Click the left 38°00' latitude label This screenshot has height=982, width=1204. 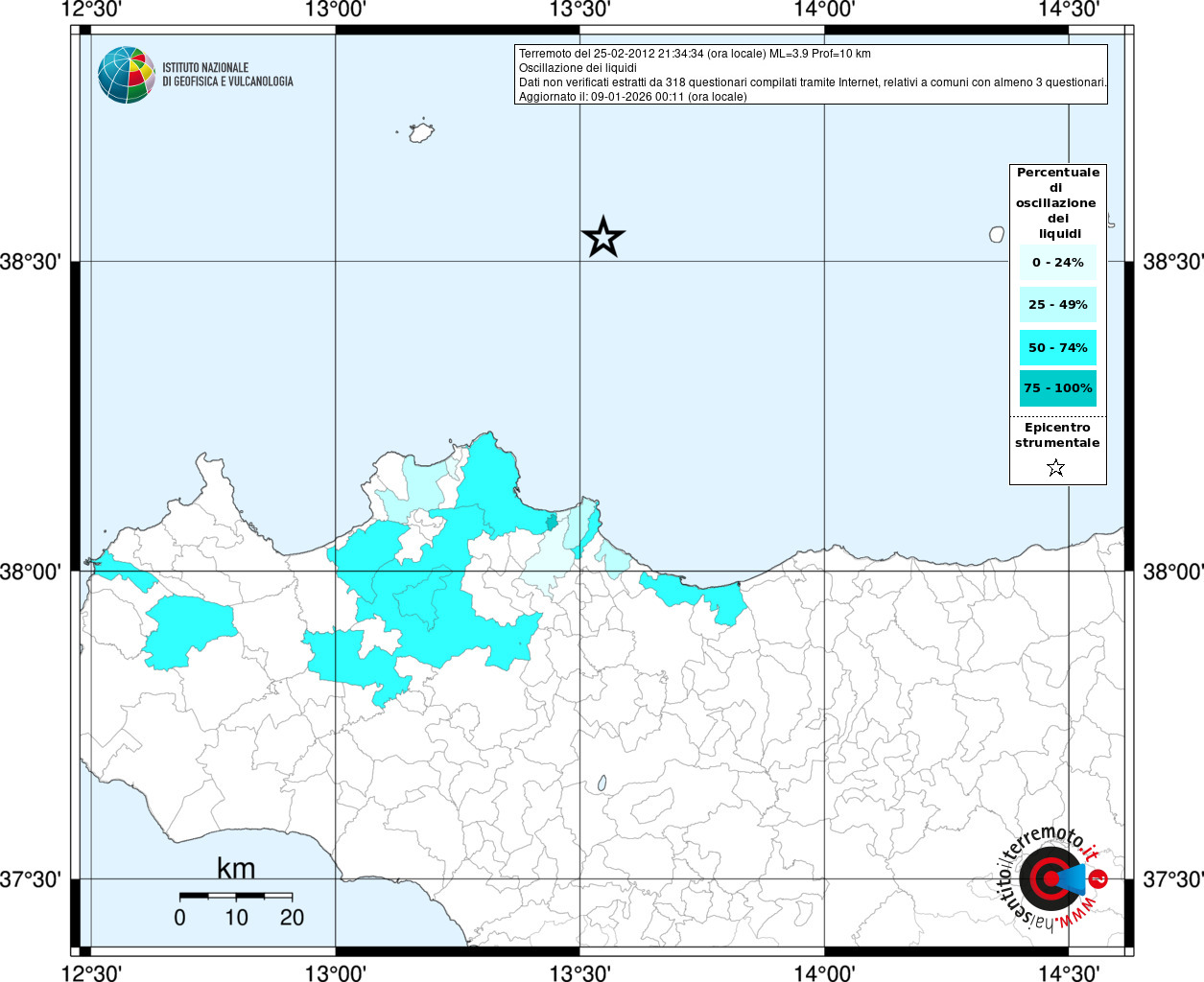coord(31,572)
